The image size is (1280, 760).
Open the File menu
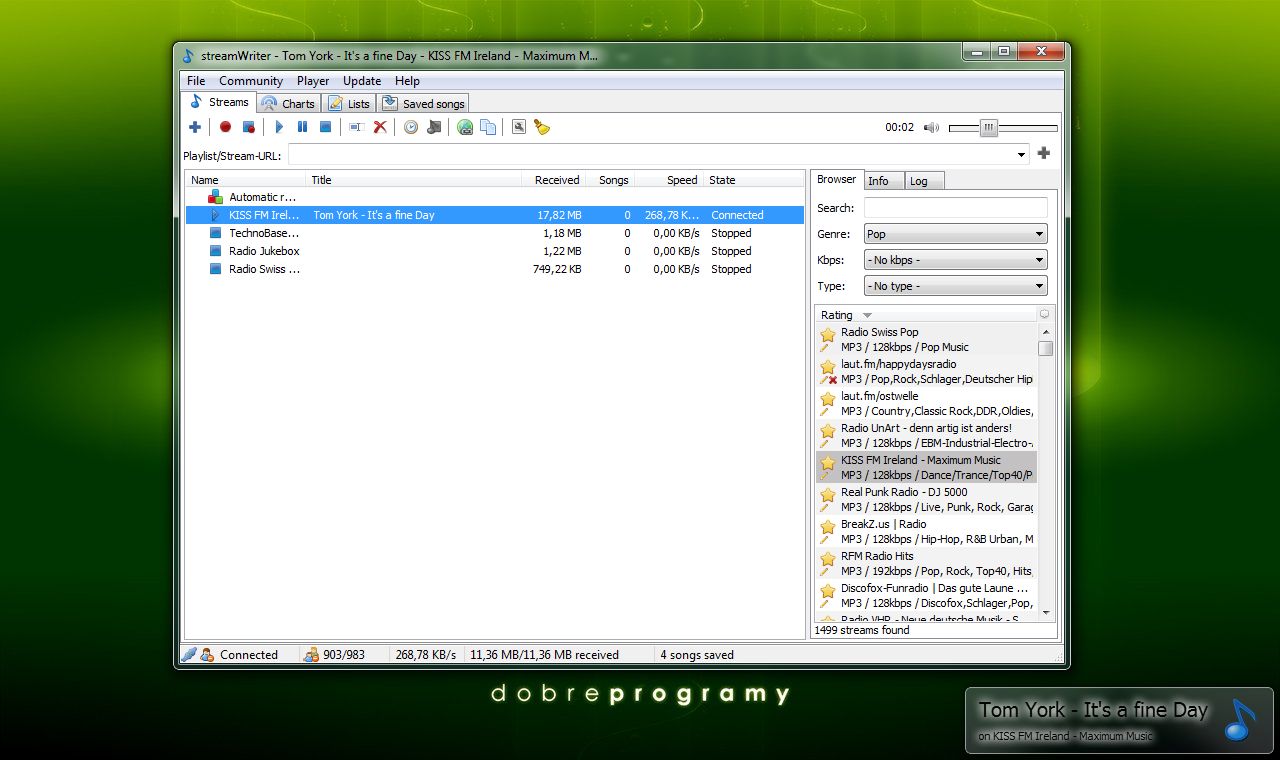[x=196, y=81]
